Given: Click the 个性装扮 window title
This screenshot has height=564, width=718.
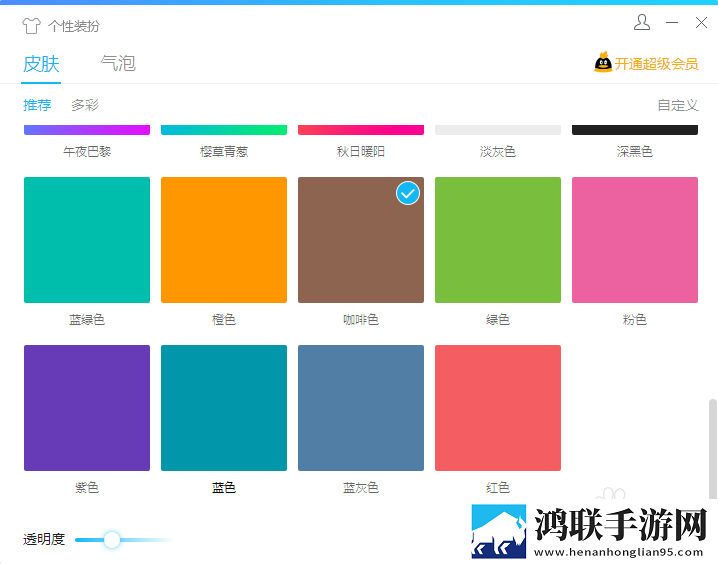Looking at the screenshot, I should click(x=74, y=26).
